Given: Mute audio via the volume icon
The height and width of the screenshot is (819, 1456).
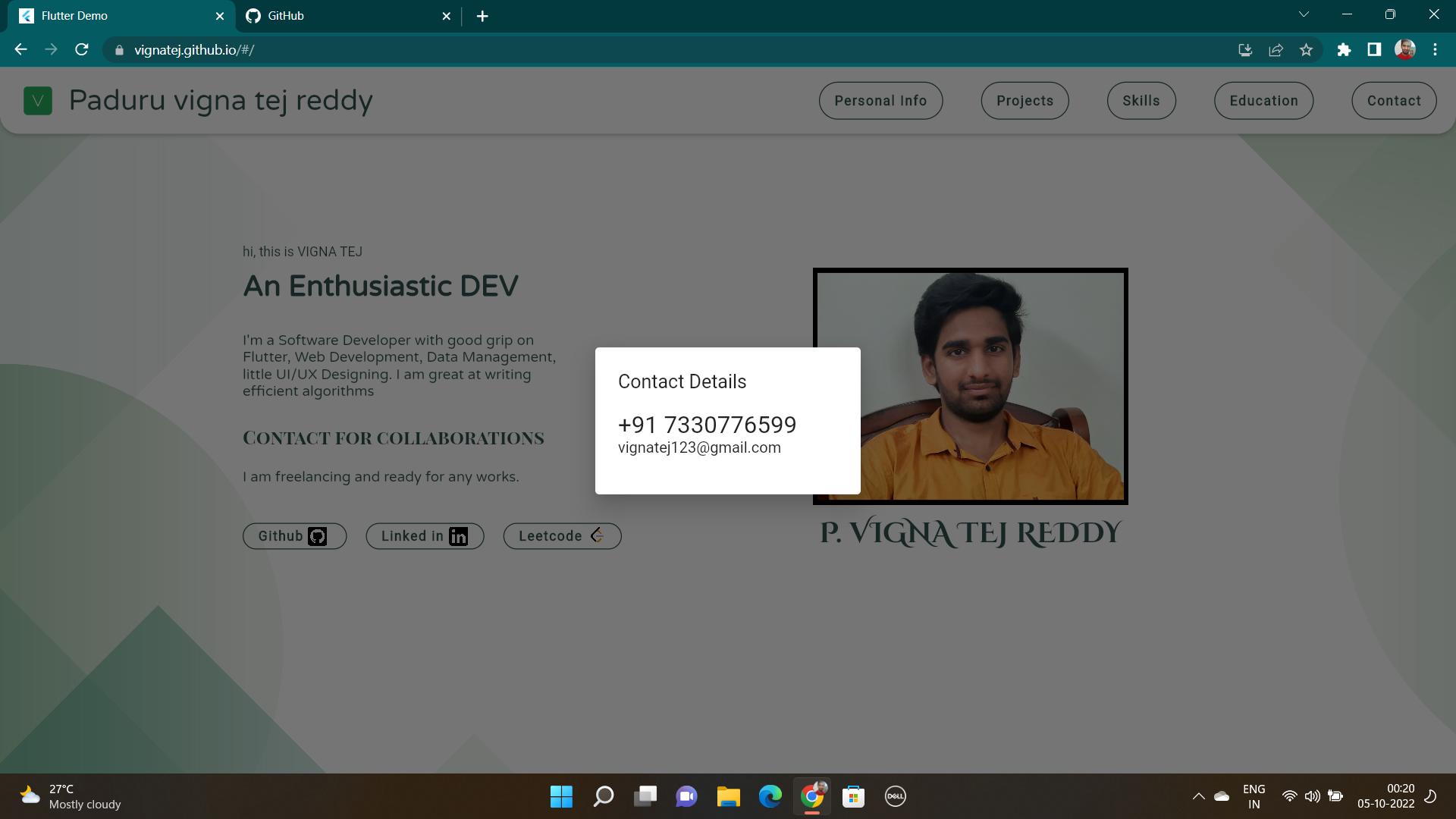Looking at the screenshot, I should point(1313,796).
